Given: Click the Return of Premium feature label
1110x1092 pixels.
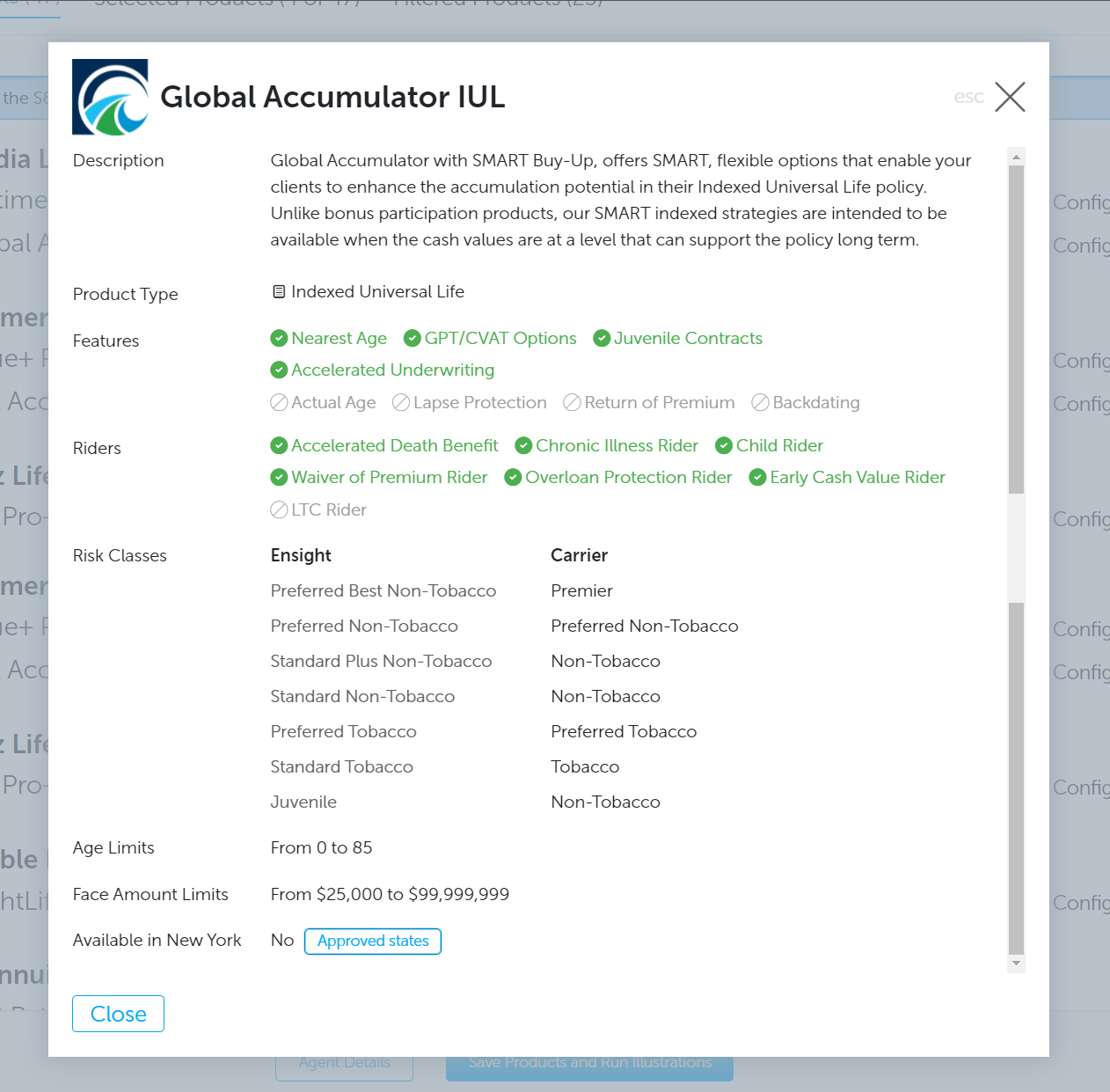Looking at the screenshot, I should pyautogui.click(x=660, y=402).
